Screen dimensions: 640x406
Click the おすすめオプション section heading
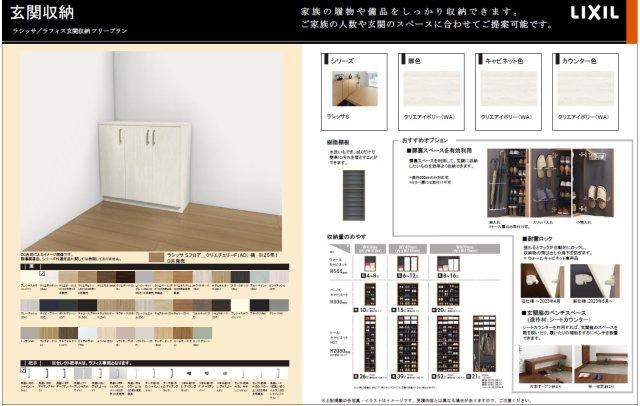click(427, 141)
